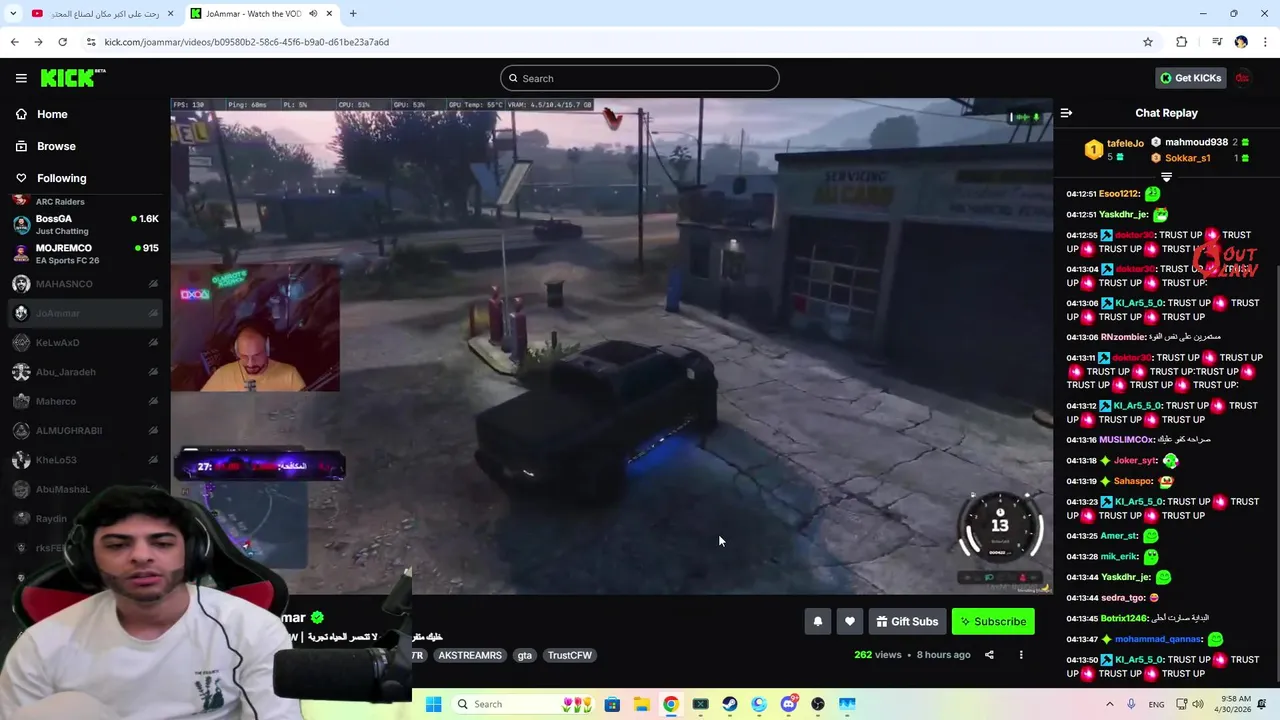The image size is (1280, 720).
Task: Click the Get KICKs button
Action: [1190, 78]
